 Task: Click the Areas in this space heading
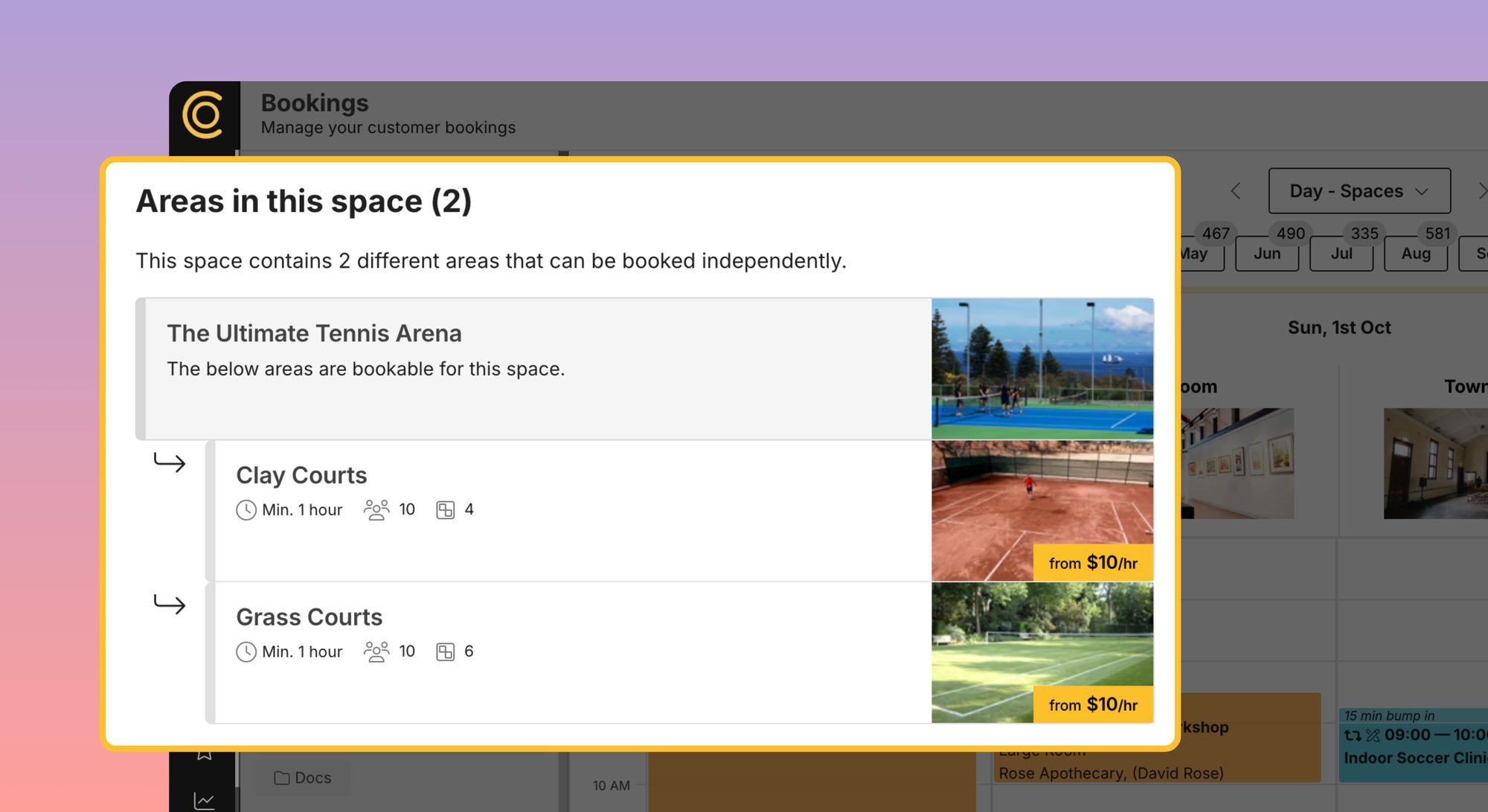(304, 202)
